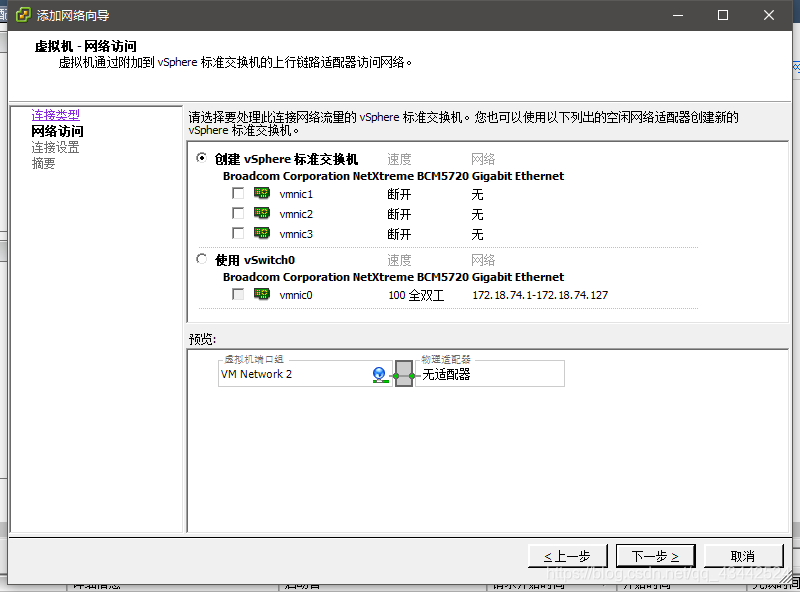Click the vmnic3 network adapter icon
Viewport: 800px width, 592px height.
coord(262,233)
